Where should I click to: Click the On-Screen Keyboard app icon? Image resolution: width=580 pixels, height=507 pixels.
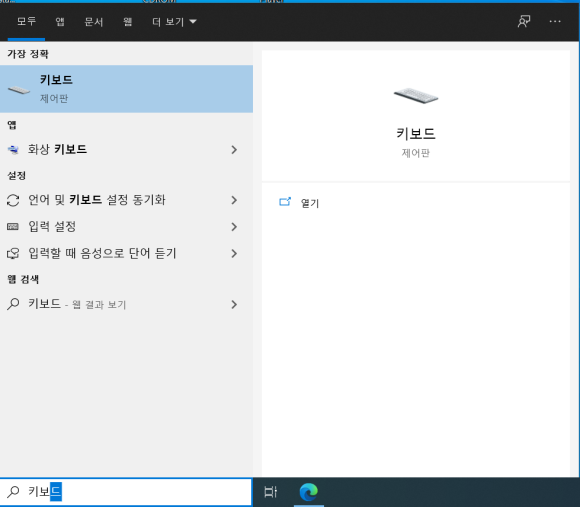point(13,149)
